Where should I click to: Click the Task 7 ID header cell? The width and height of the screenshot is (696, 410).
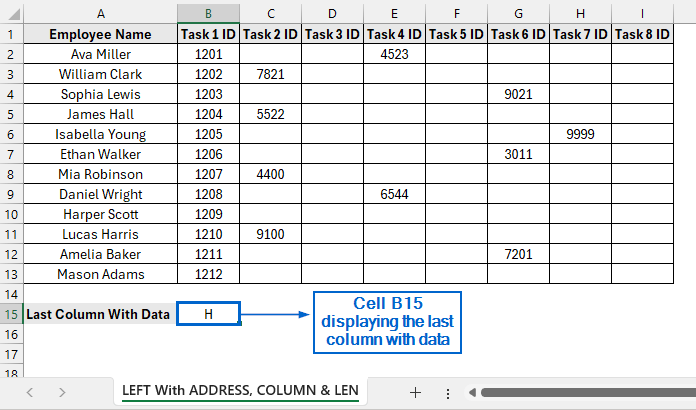[x=581, y=34]
